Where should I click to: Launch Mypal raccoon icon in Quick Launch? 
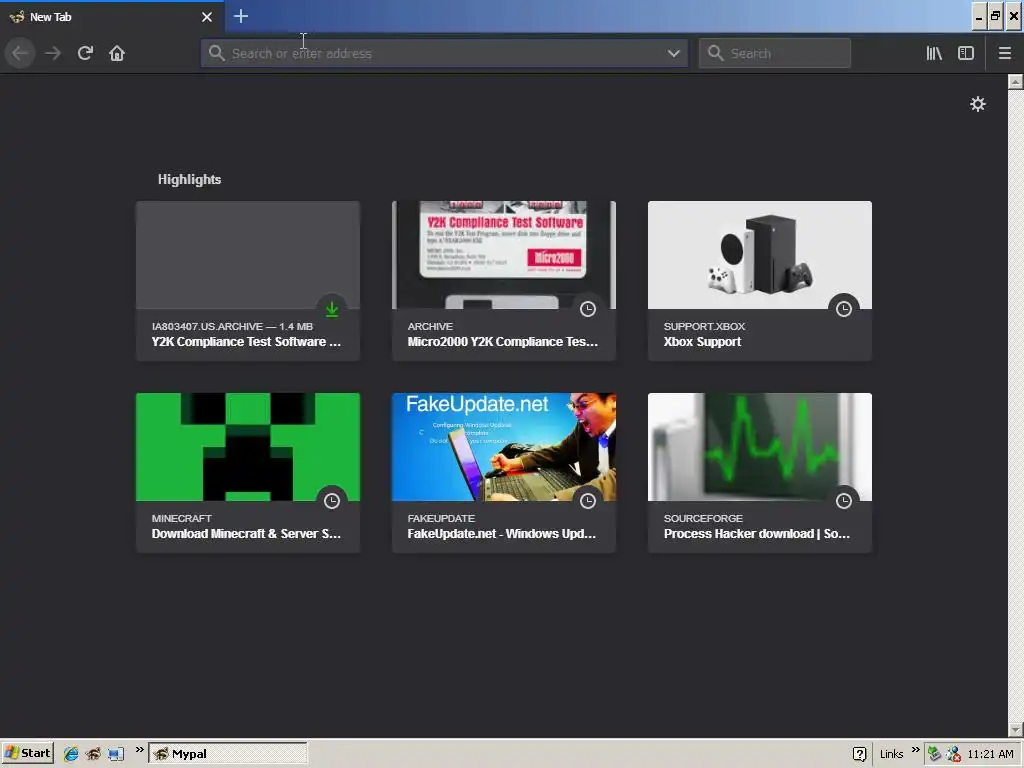pos(93,754)
